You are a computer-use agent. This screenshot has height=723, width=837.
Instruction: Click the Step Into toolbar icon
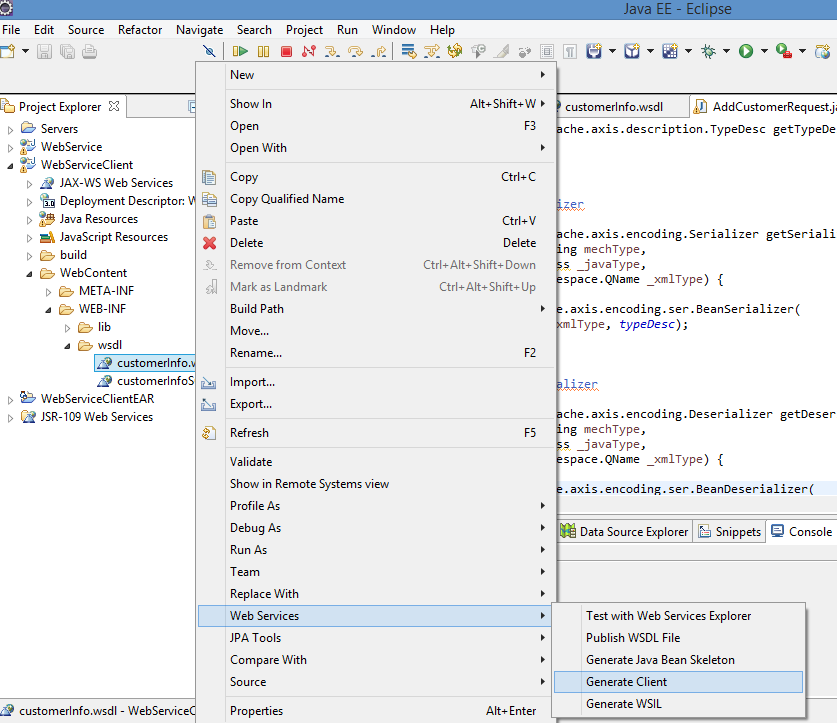click(332, 51)
